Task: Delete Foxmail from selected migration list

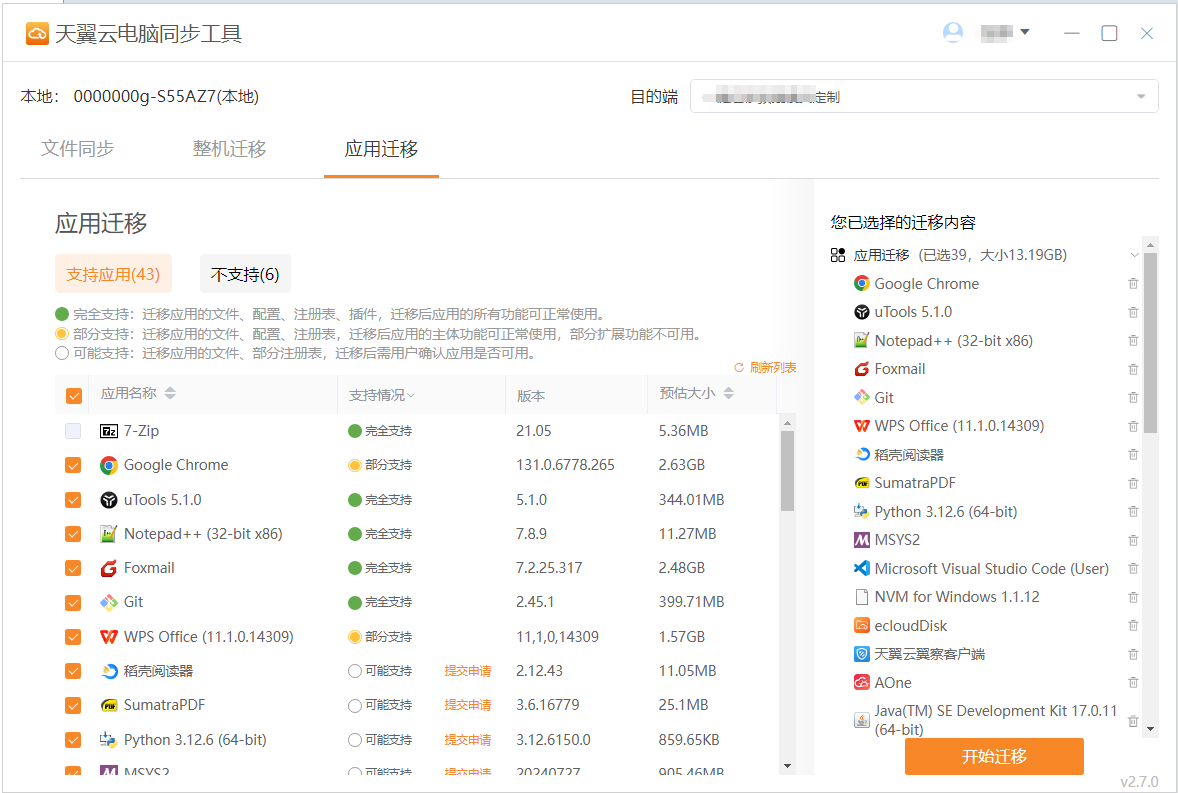Action: click(1133, 369)
